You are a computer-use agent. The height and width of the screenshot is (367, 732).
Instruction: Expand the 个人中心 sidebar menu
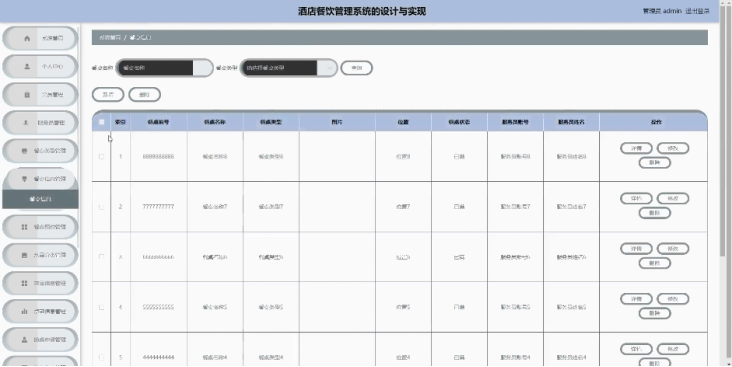click(x=40, y=67)
